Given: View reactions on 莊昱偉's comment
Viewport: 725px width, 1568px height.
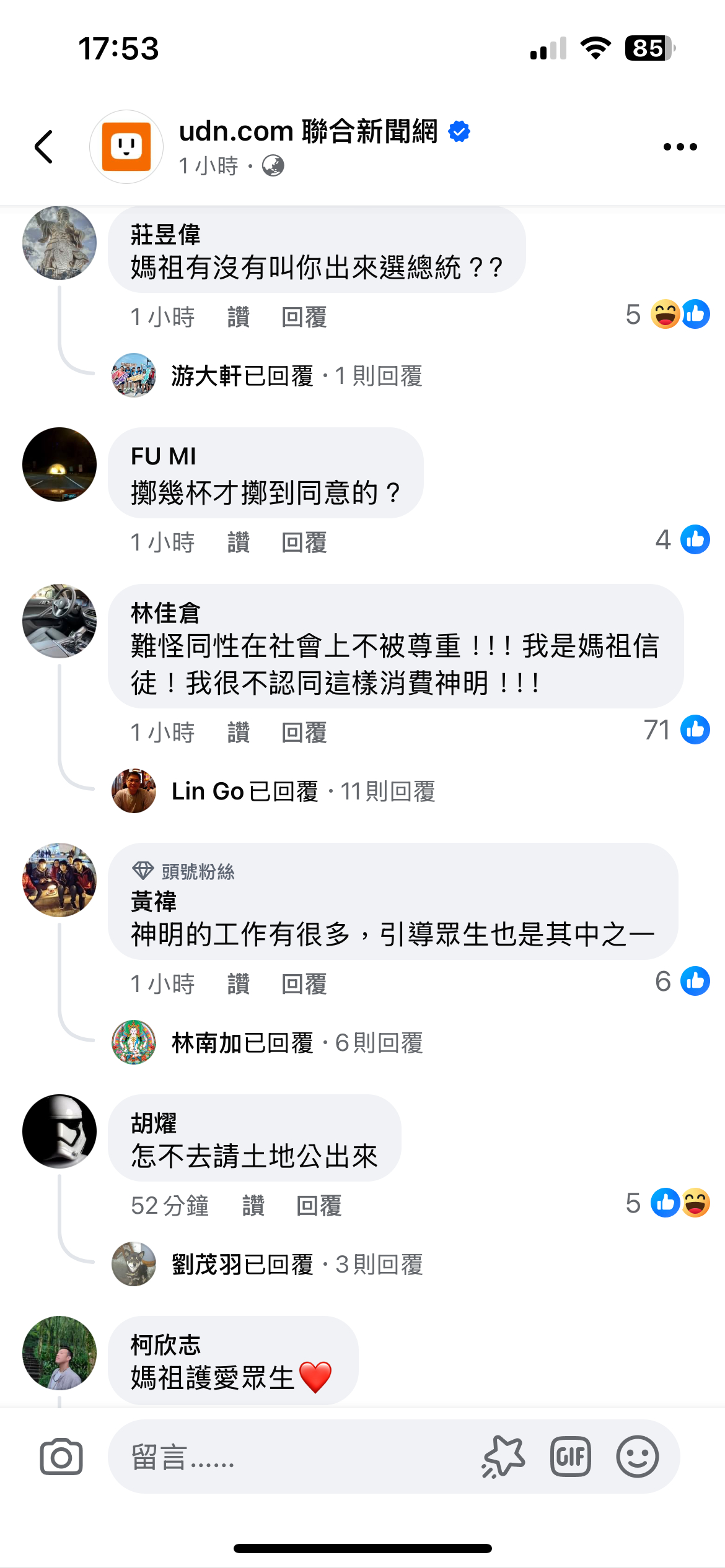Looking at the screenshot, I should (x=667, y=314).
